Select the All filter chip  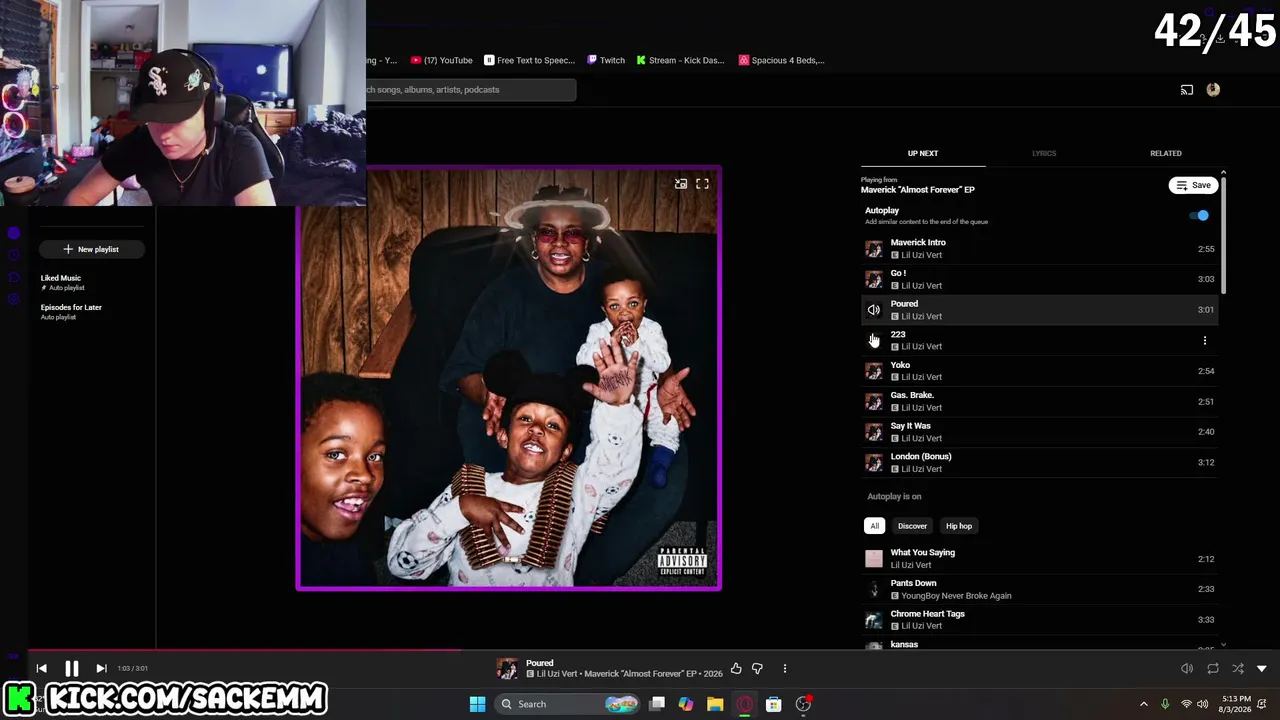[874, 526]
